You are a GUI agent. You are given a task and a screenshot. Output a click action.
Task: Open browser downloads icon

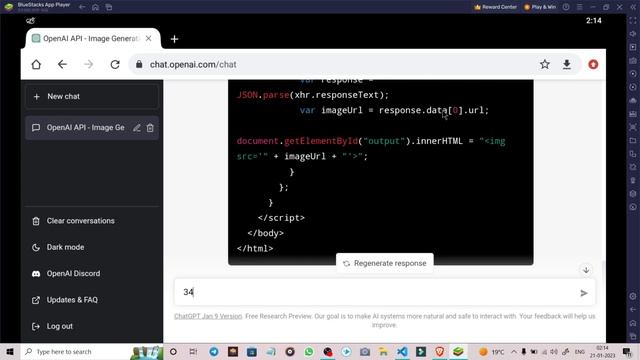(x=567, y=64)
